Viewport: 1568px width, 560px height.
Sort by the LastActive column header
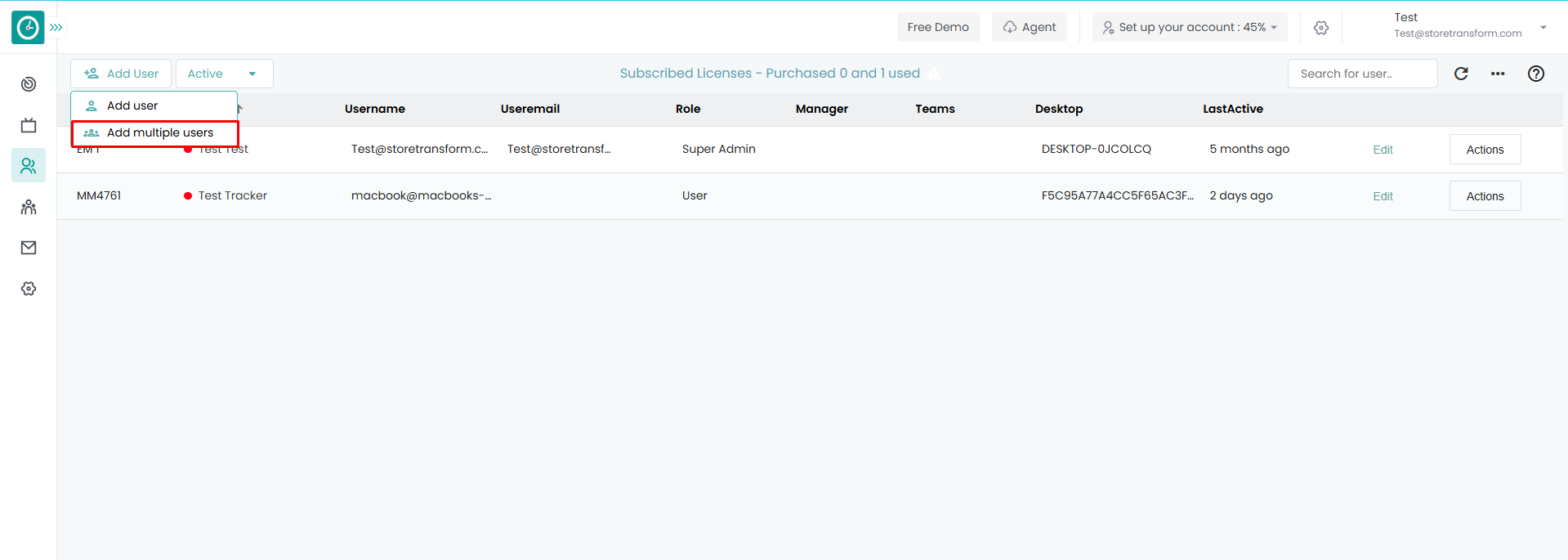pyautogui.click(x=1233, y=109)
